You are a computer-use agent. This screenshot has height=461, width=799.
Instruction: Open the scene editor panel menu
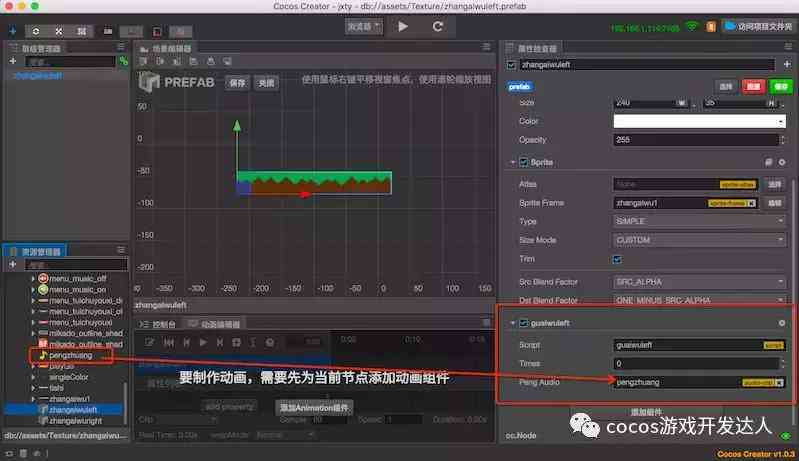[486, 47]
